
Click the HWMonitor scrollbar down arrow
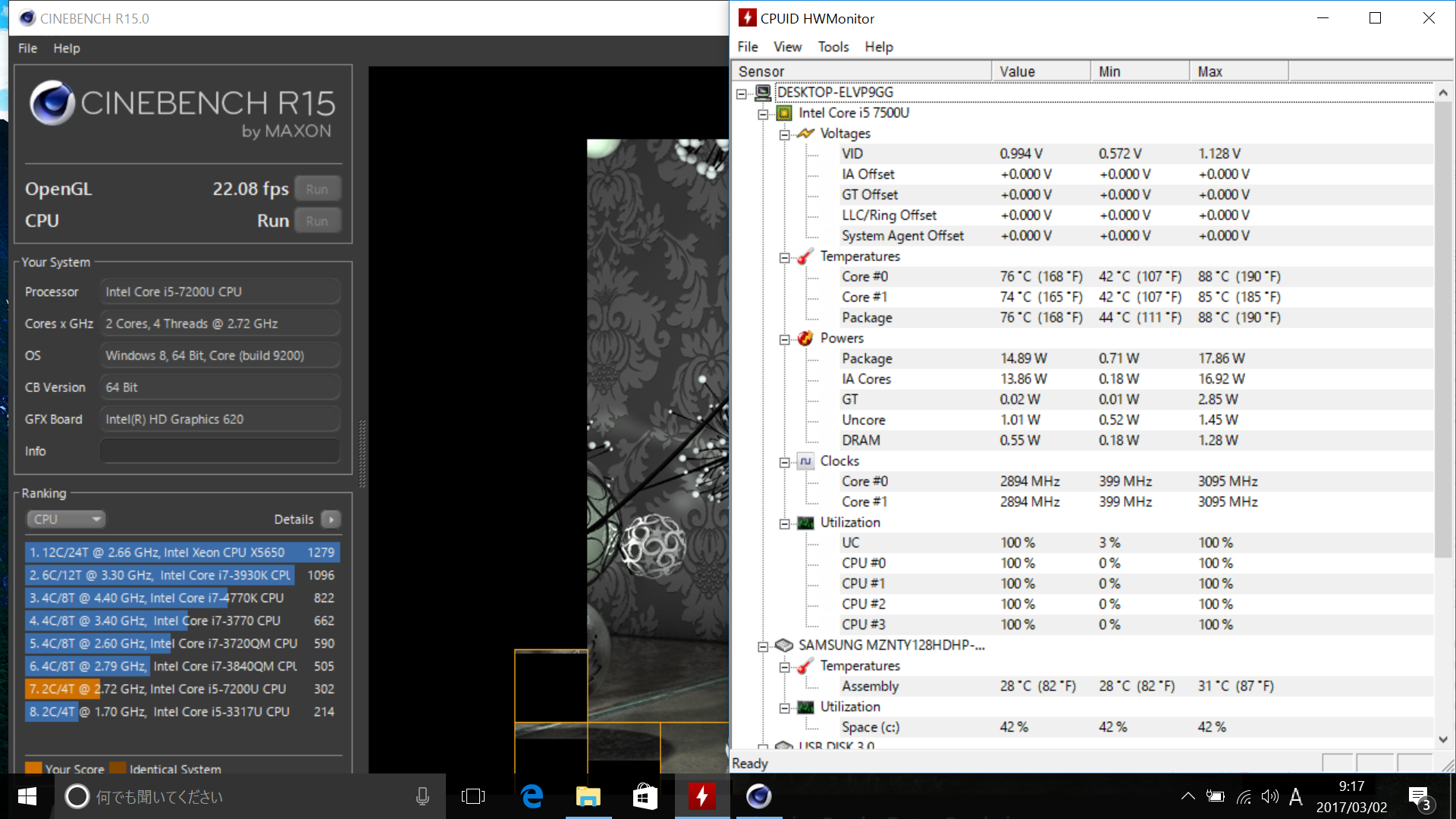click(1442, 739)
